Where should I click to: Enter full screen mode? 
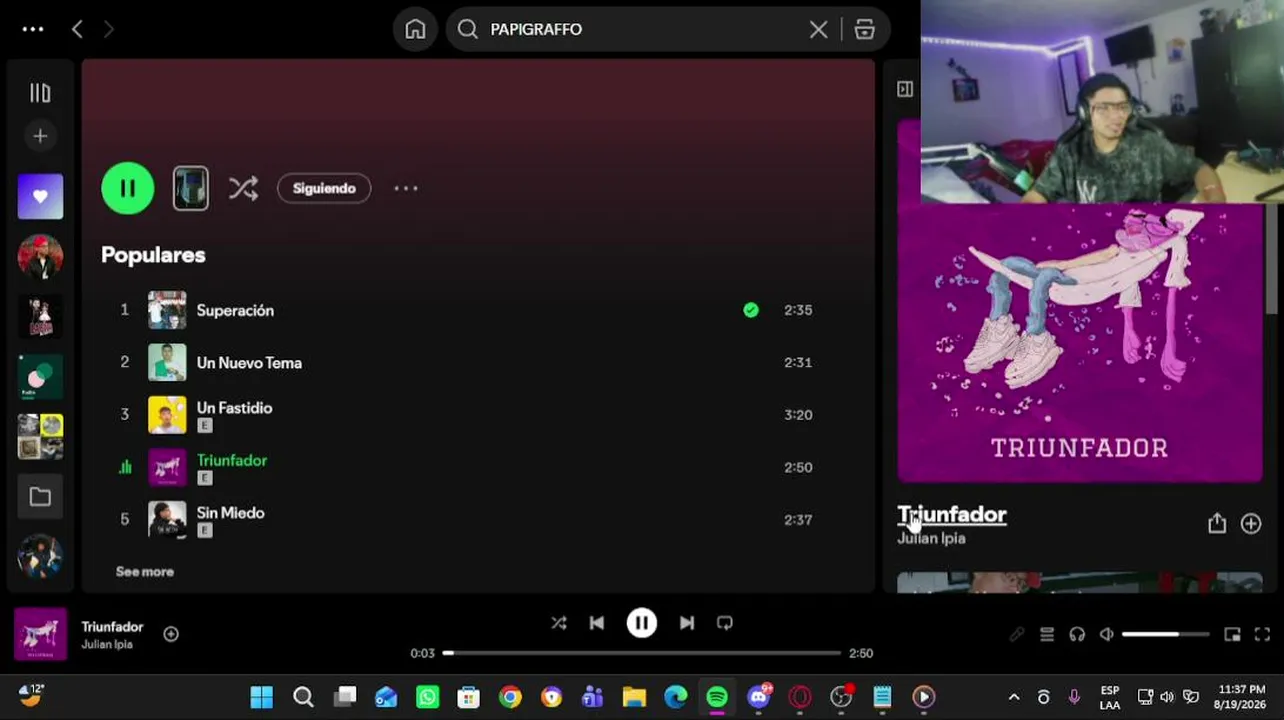pos(1263,634)
